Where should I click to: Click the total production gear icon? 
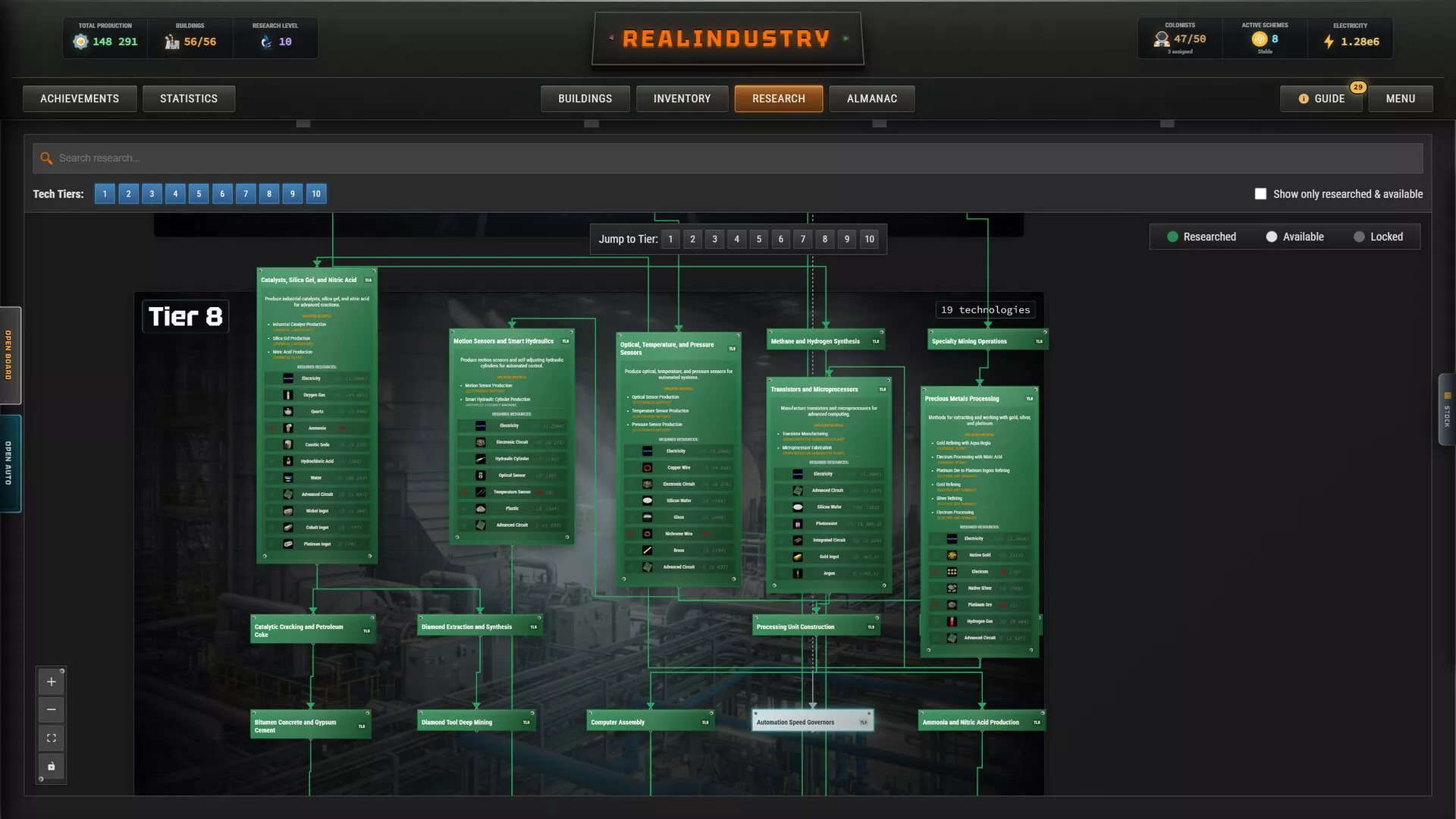[x=80, y=42]
